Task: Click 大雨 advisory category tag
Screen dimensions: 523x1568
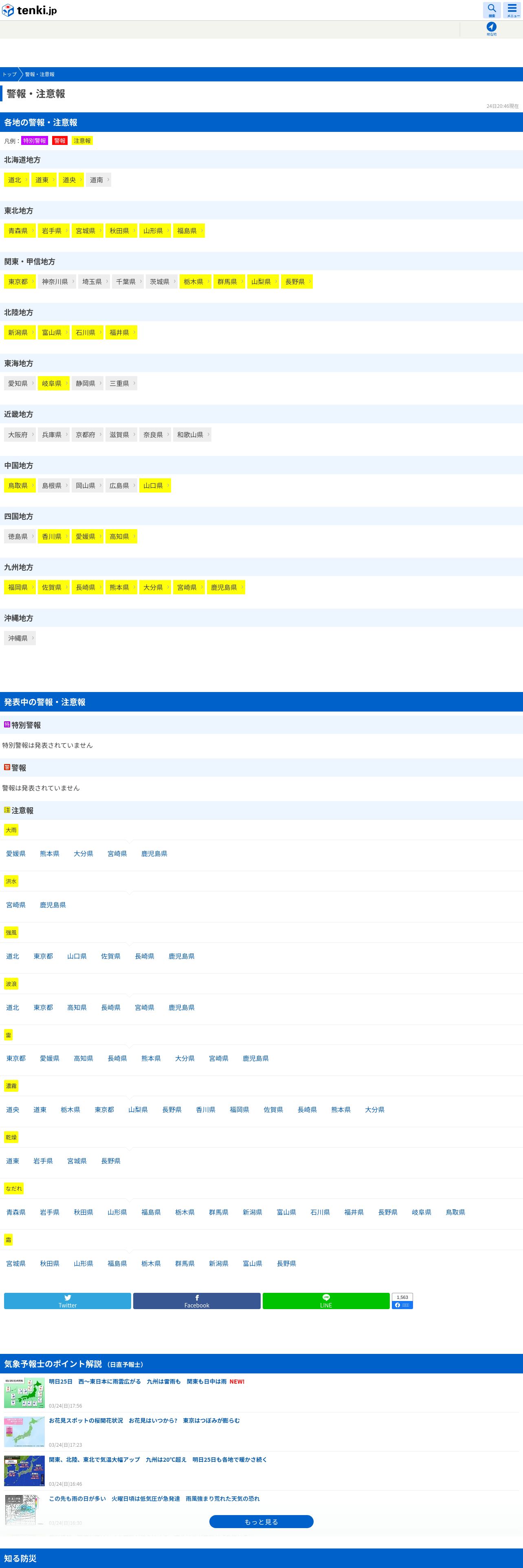Action: coord(11,830)
